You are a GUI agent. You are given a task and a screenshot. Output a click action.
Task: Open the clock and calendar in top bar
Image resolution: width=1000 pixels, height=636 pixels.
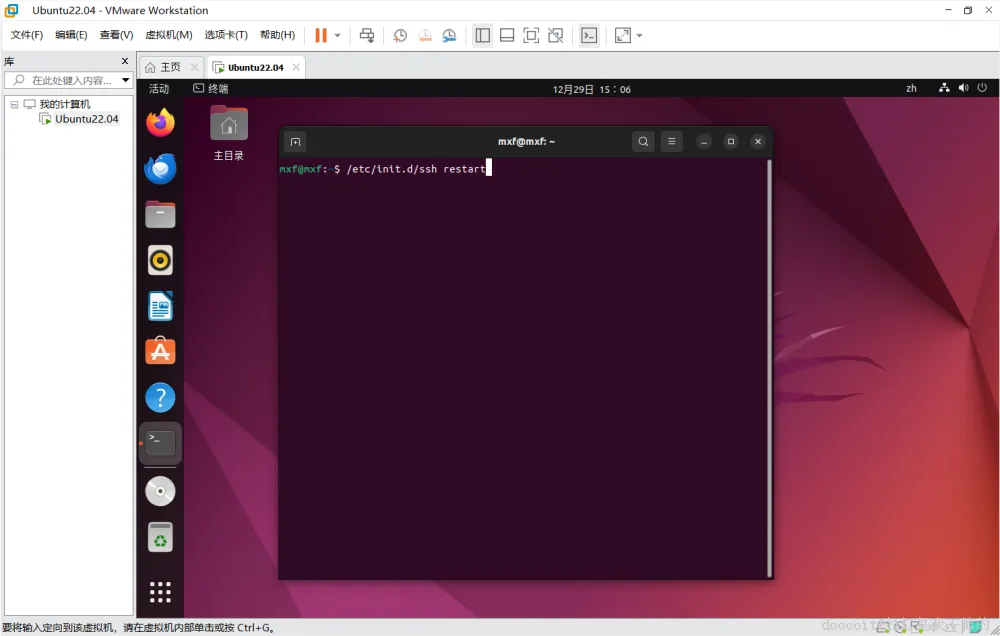pyautogui.click(x=592, y=89)
